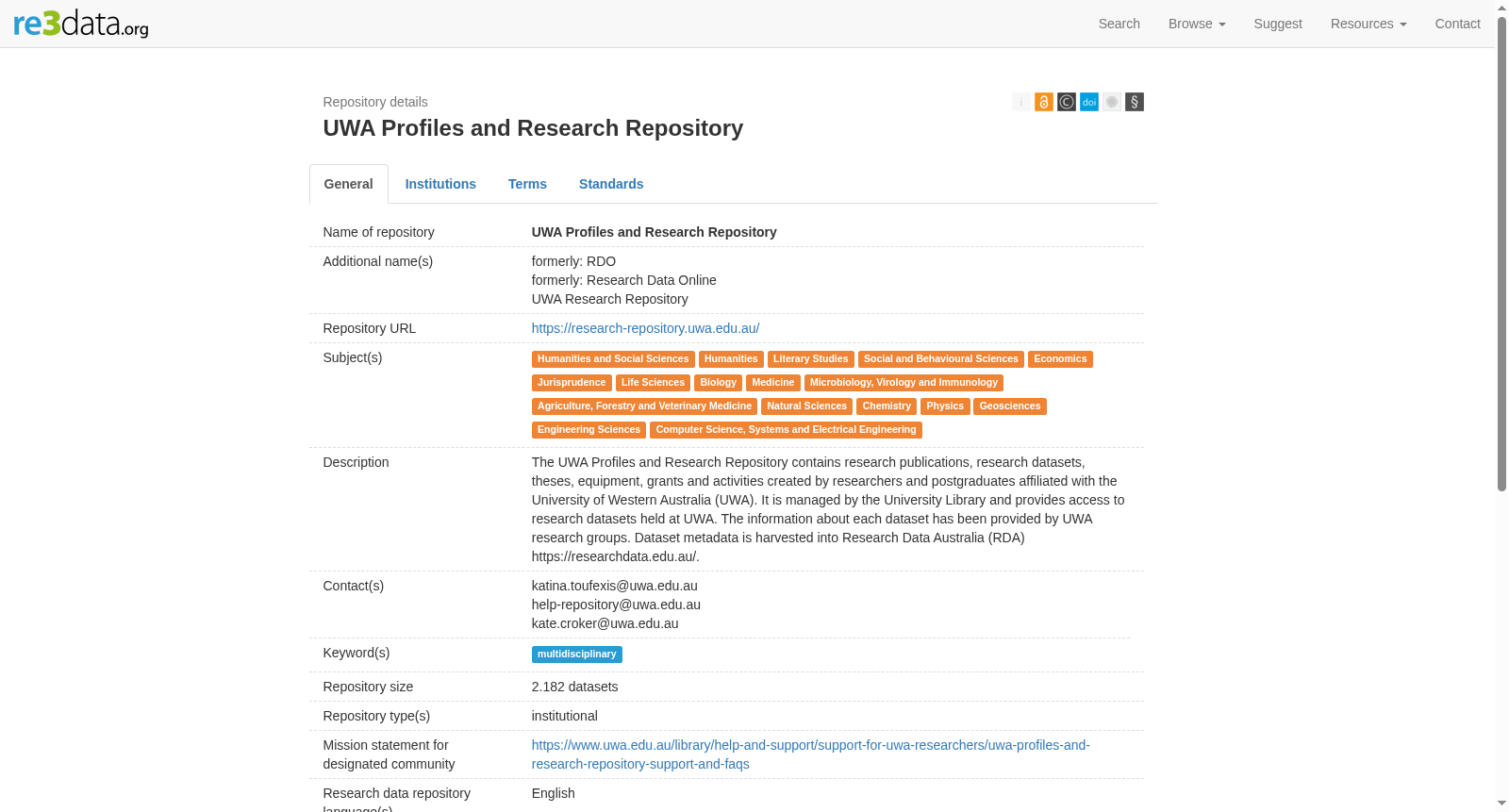Screen dimensions: 1509x812
Task: Click the '2.182 datasets' repository size value
Action: (x=575, y=687)
